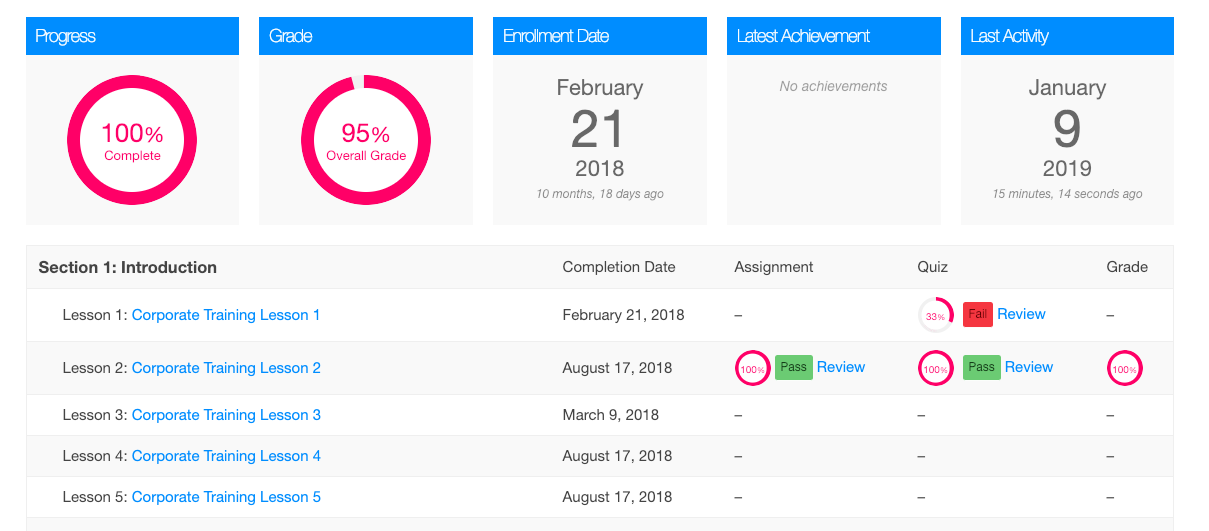Screen dimensions: 1209x531
Task: Click Lesson 2 quiz 100% score circle
Action: point(936,368)
